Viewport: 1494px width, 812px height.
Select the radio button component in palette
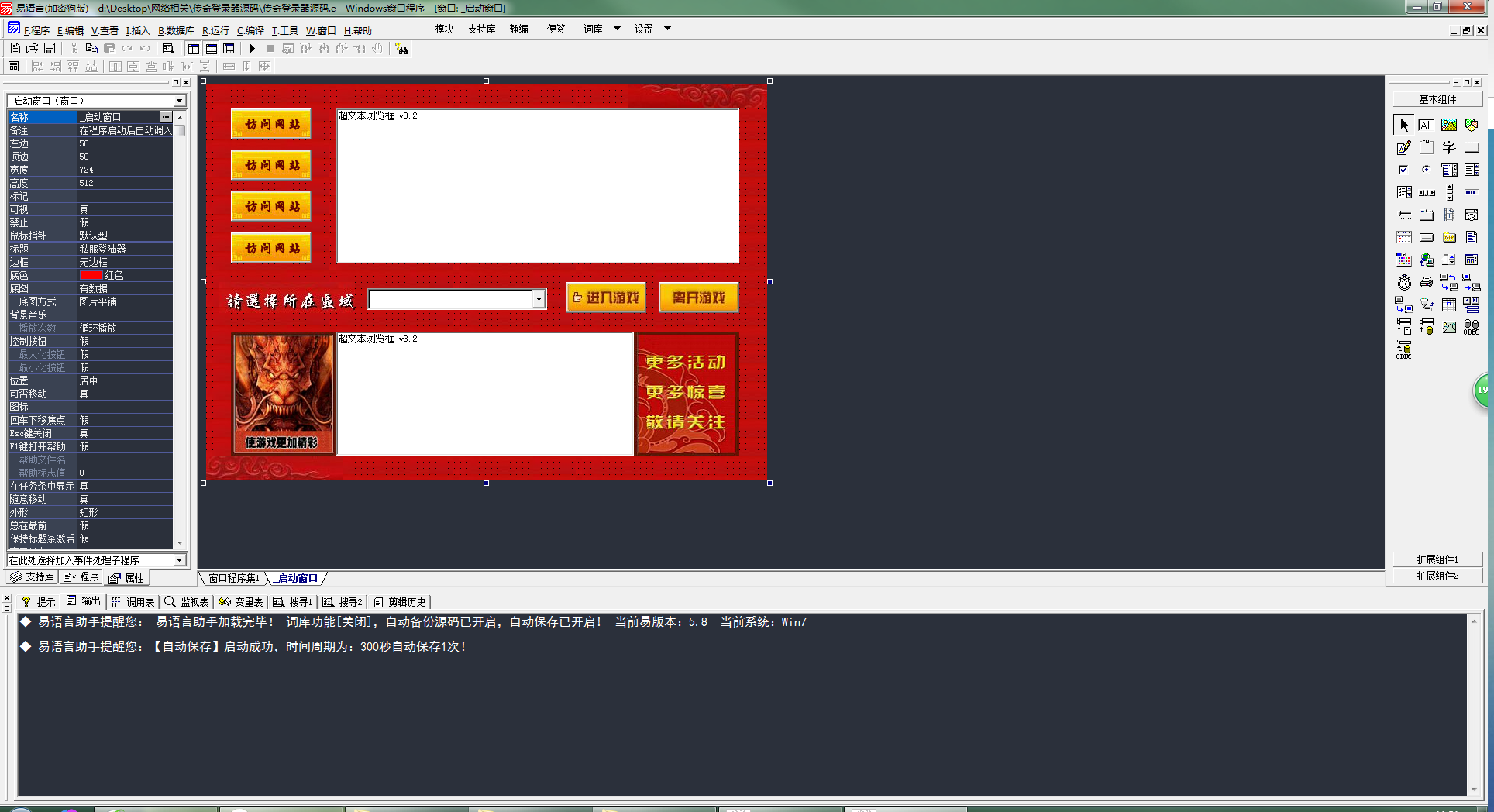tap(1426, 170)
